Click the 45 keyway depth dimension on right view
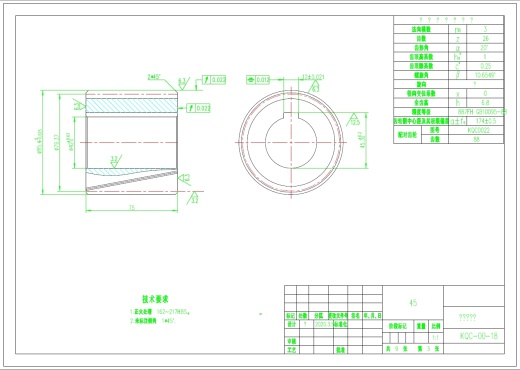Screen dimensions: 520x370 [x=362, y=140]
